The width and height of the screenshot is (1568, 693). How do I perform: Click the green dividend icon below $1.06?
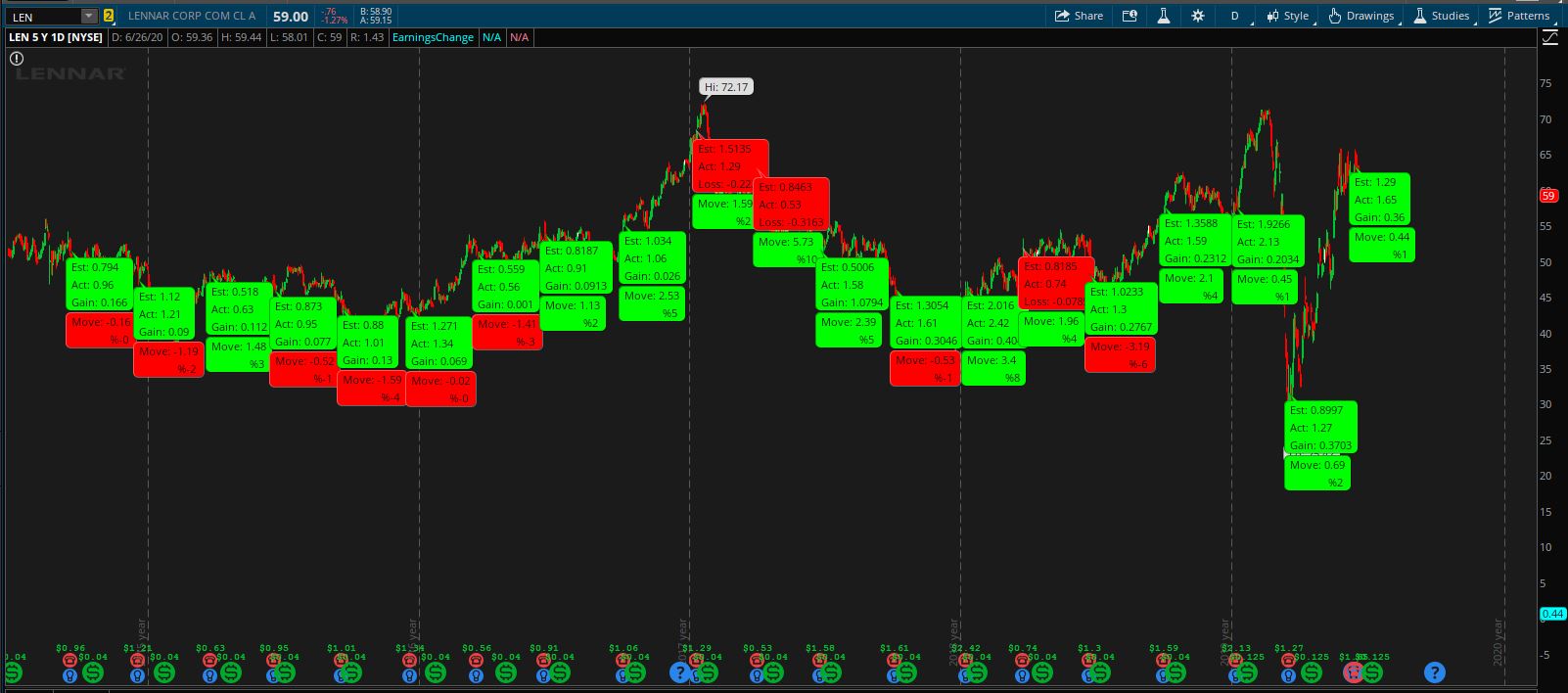(x=635, y=672)
